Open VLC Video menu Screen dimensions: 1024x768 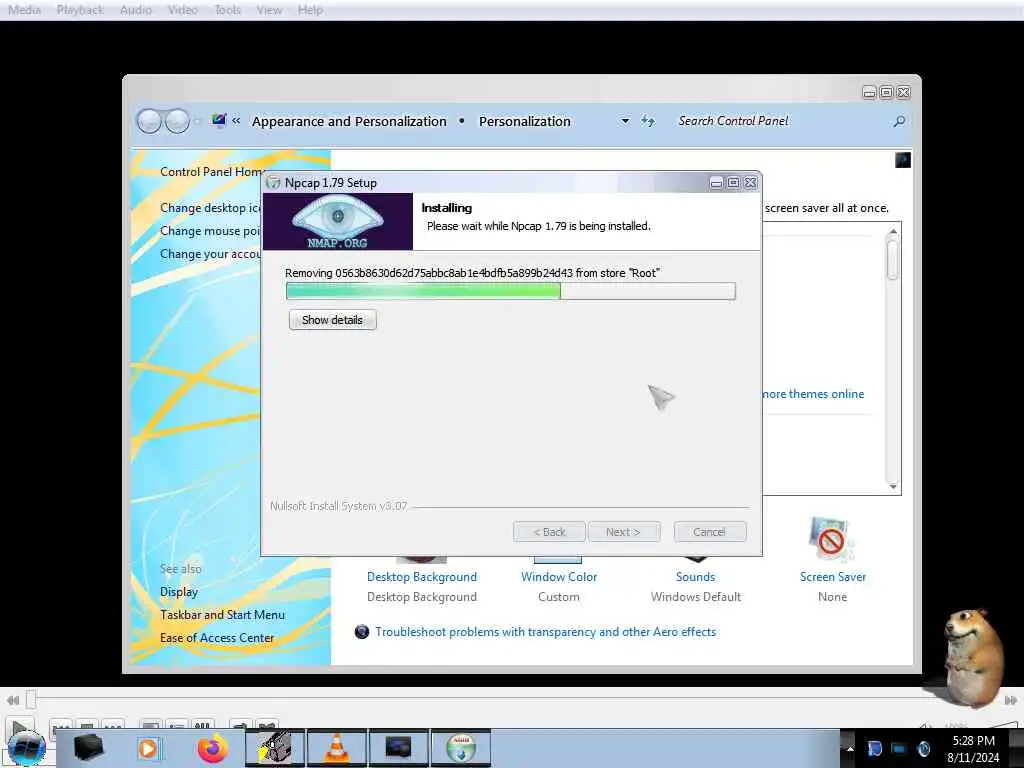[x=183, y=10]
